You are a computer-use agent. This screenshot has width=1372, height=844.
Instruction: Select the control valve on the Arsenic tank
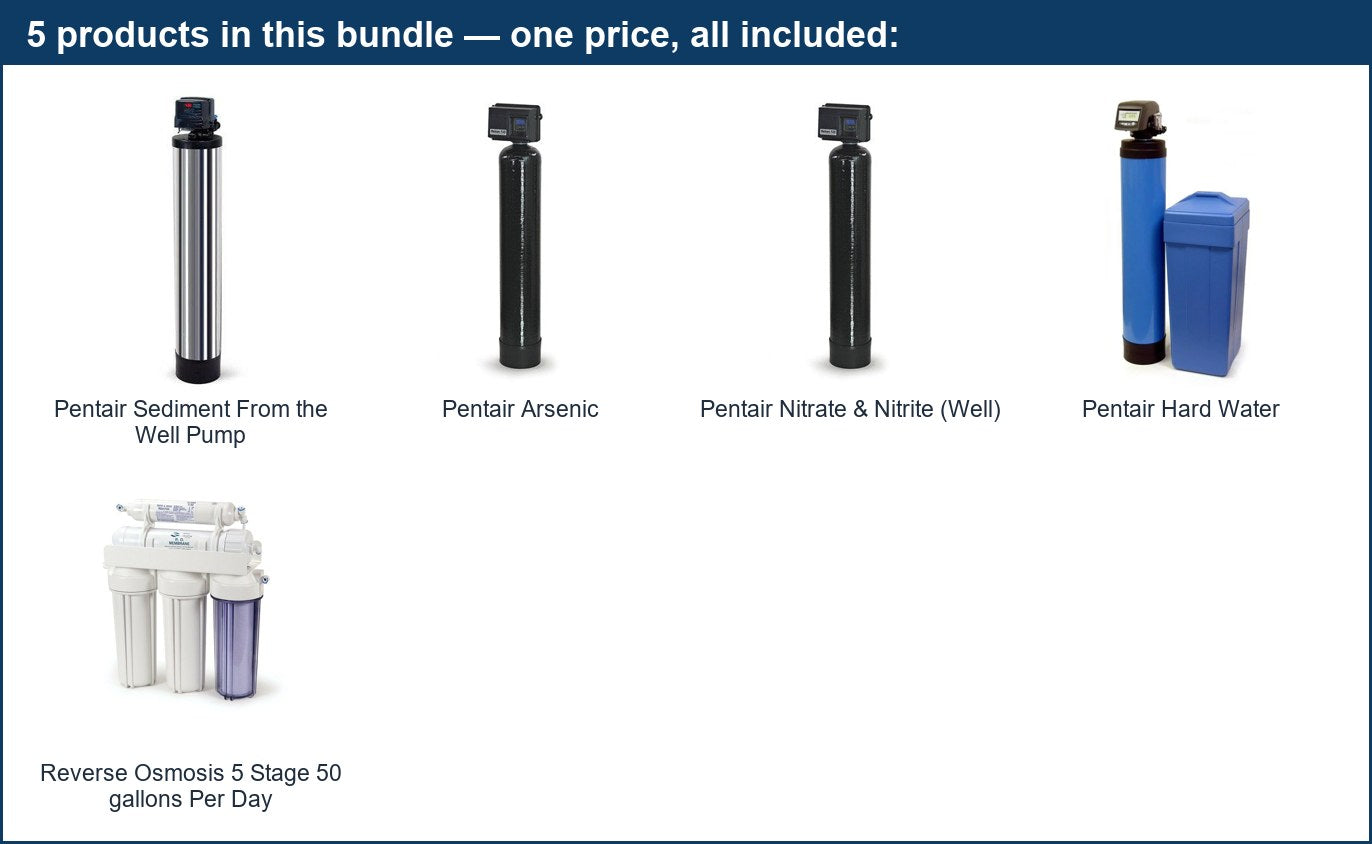(x=515, y=123)
